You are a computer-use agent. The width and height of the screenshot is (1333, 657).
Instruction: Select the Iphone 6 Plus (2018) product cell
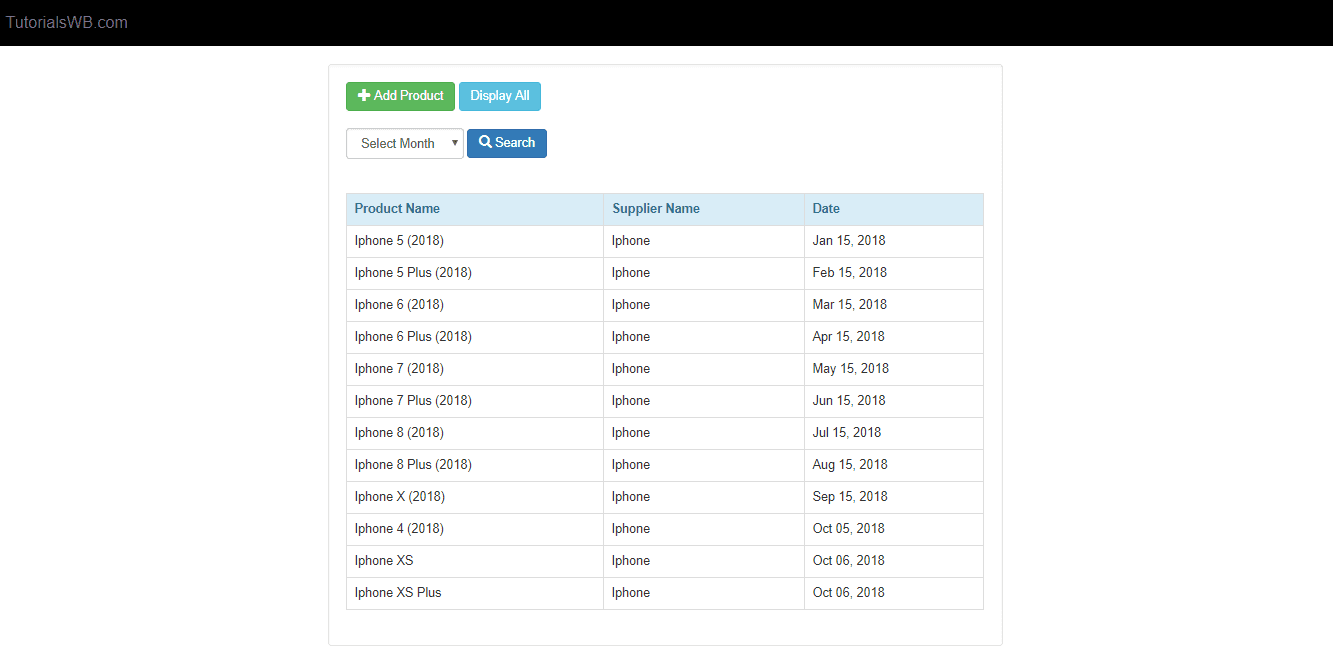click(475, 337)
